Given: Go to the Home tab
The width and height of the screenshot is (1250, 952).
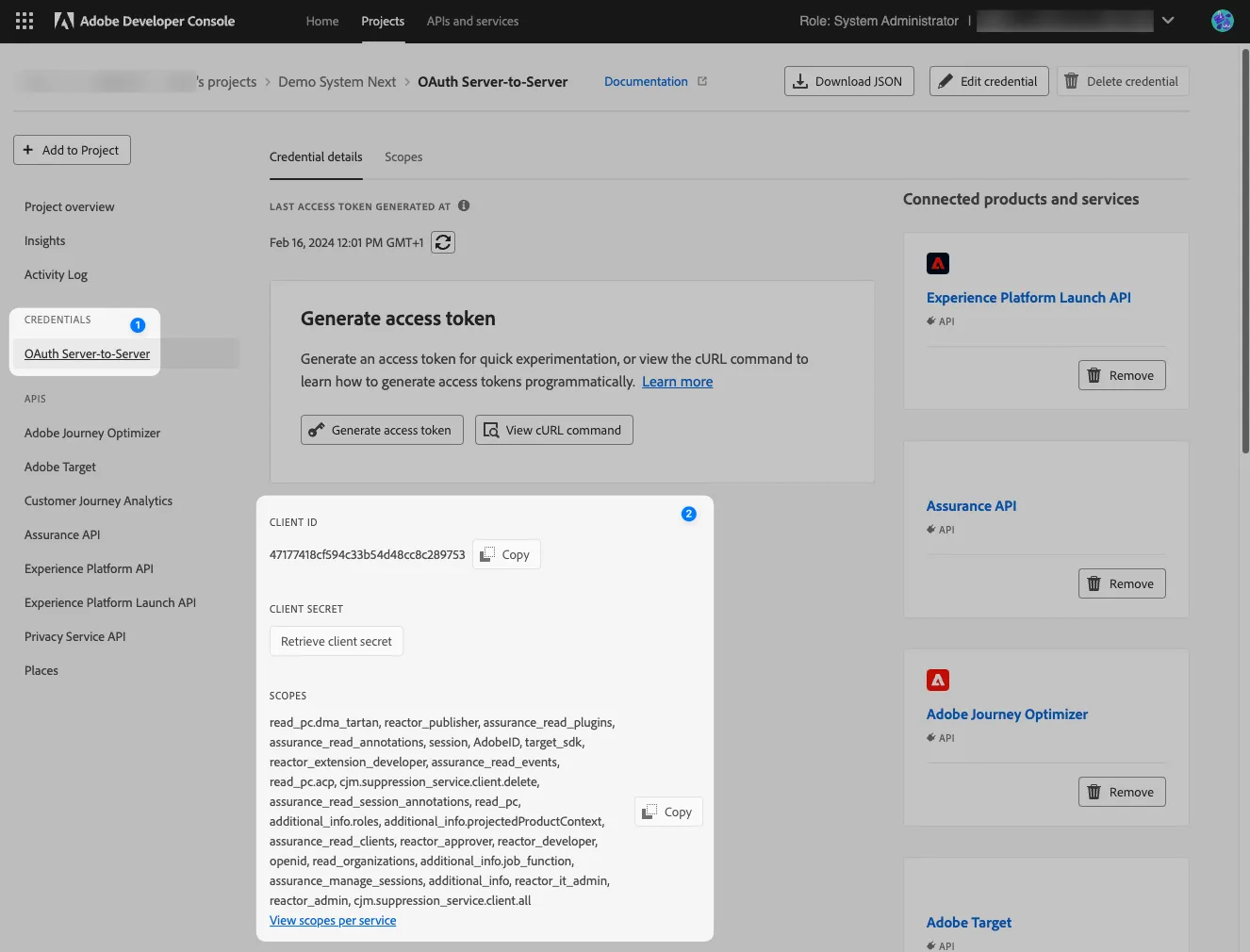Looking at the screenshot, I should (322, 21).
